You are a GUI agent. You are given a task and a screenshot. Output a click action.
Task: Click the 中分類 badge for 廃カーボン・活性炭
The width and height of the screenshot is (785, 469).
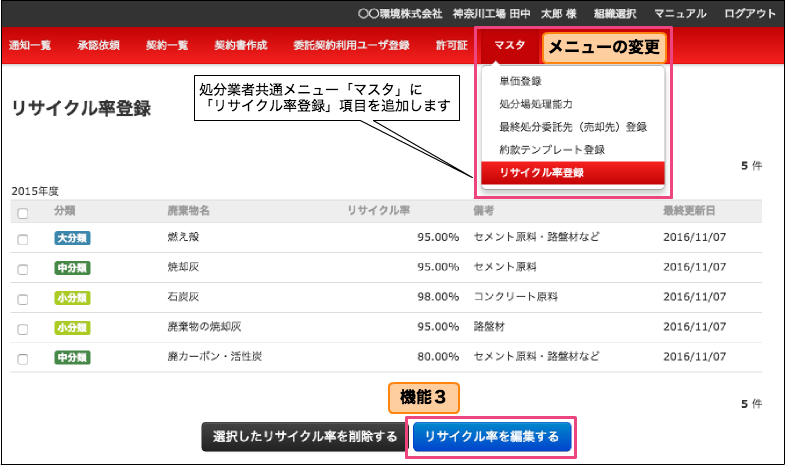72,356
